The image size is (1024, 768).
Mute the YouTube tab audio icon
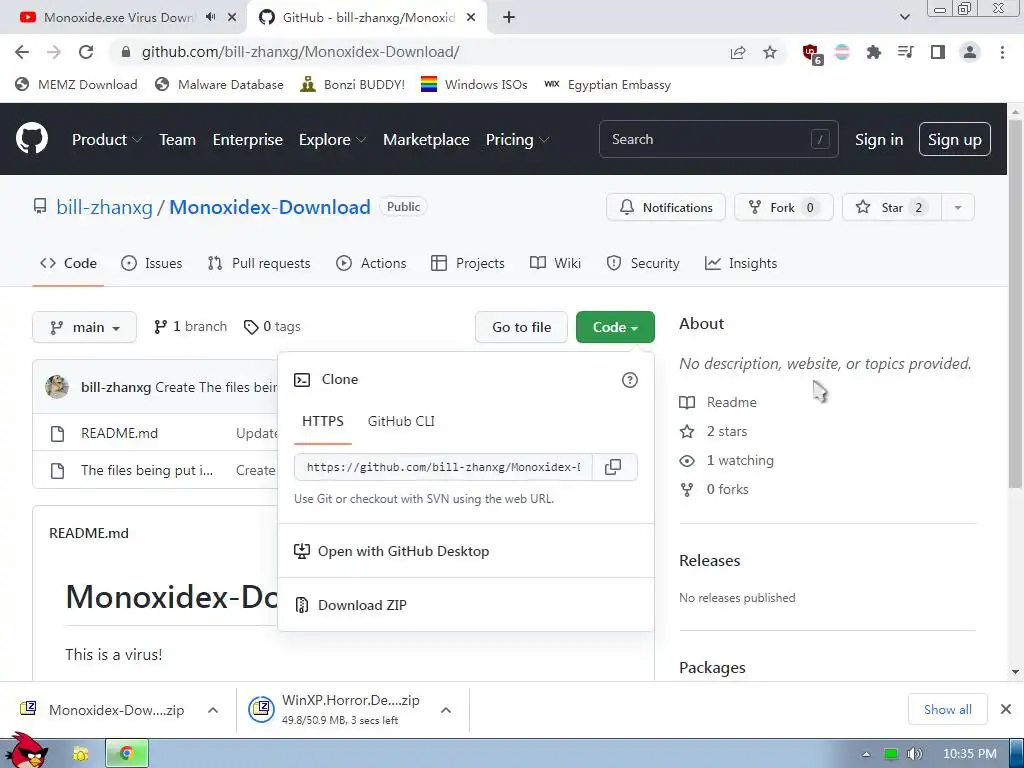210,17
